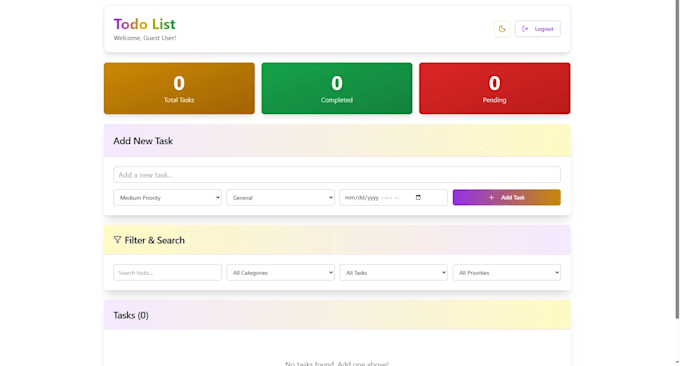The image size is (680, 366).
Task: Click the Todo List title
Action: coord(144,24)
